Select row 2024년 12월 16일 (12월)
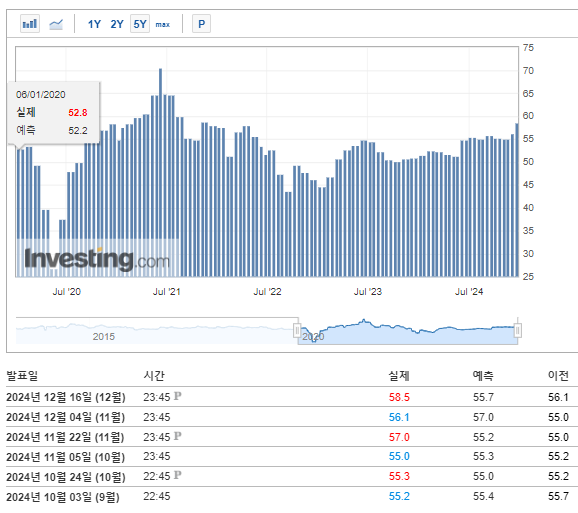The height and width of the screenshot is (513, 578). 292,397
